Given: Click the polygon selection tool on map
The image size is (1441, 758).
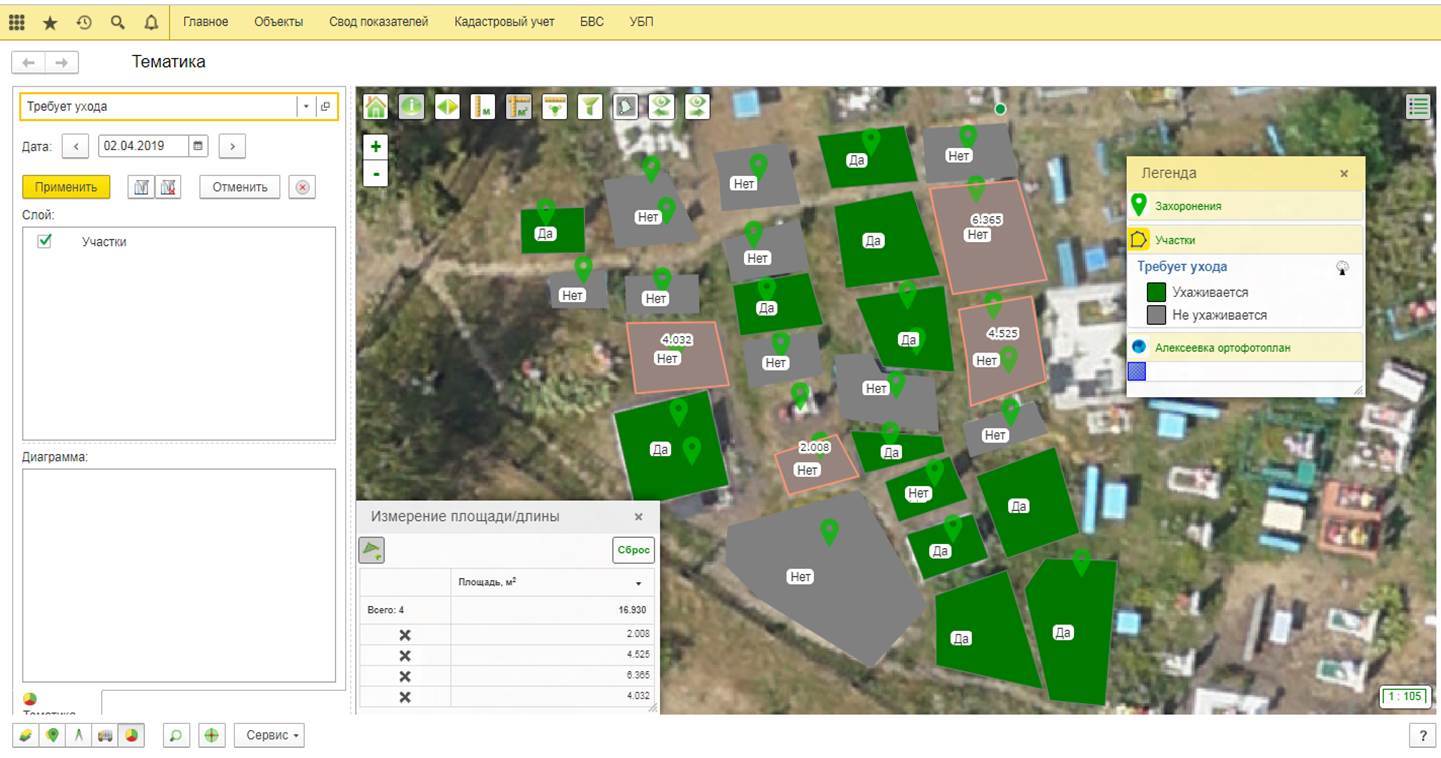Looking at the screenshot, I should [625, 106].
